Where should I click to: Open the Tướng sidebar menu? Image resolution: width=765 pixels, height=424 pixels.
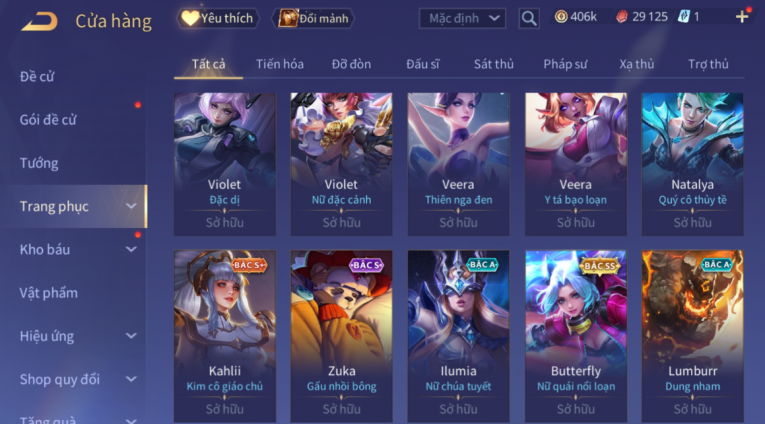[x=39, y=163]
